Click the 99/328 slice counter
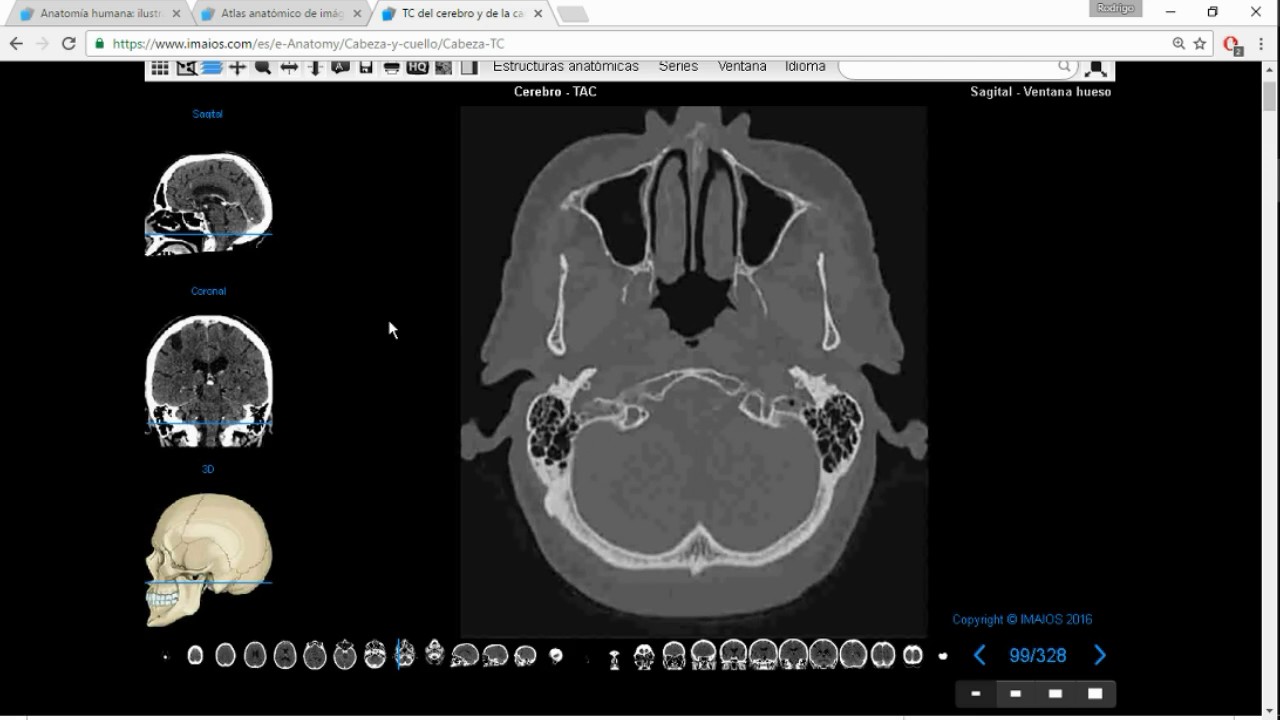The height and width of the screenshot is (720, 1280). (x=1038, y=656)
